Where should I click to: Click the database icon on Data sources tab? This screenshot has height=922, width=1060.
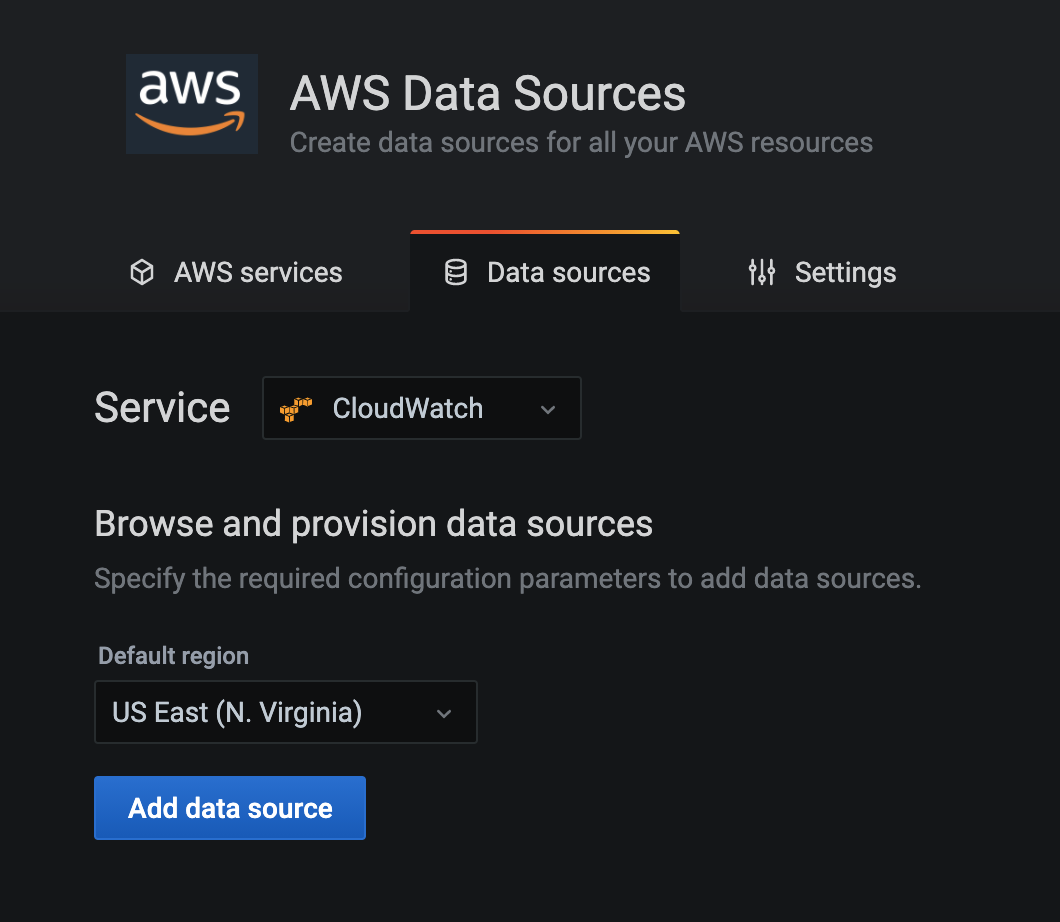456,273
